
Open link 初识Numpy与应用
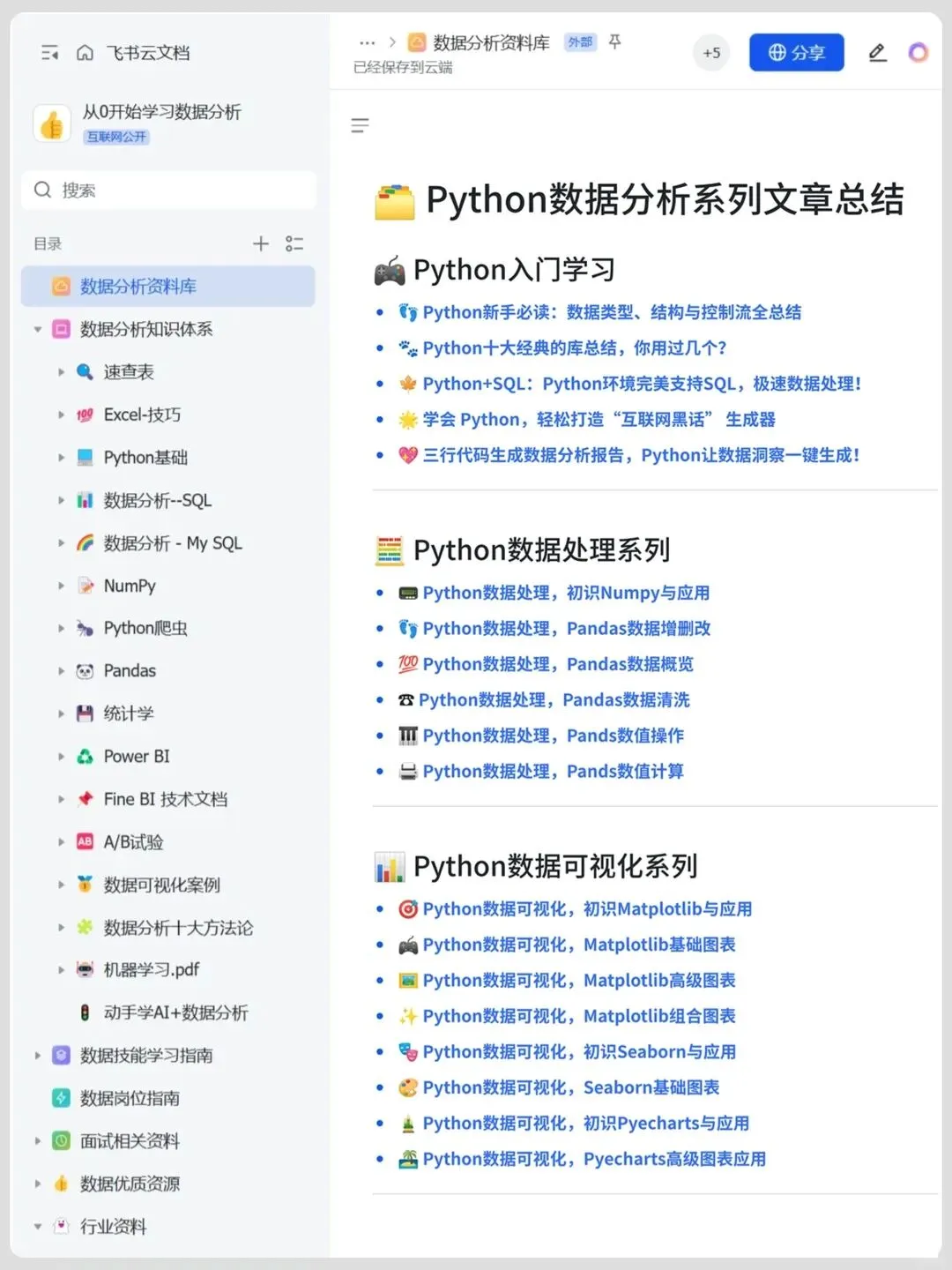click(x=566, y=594)
